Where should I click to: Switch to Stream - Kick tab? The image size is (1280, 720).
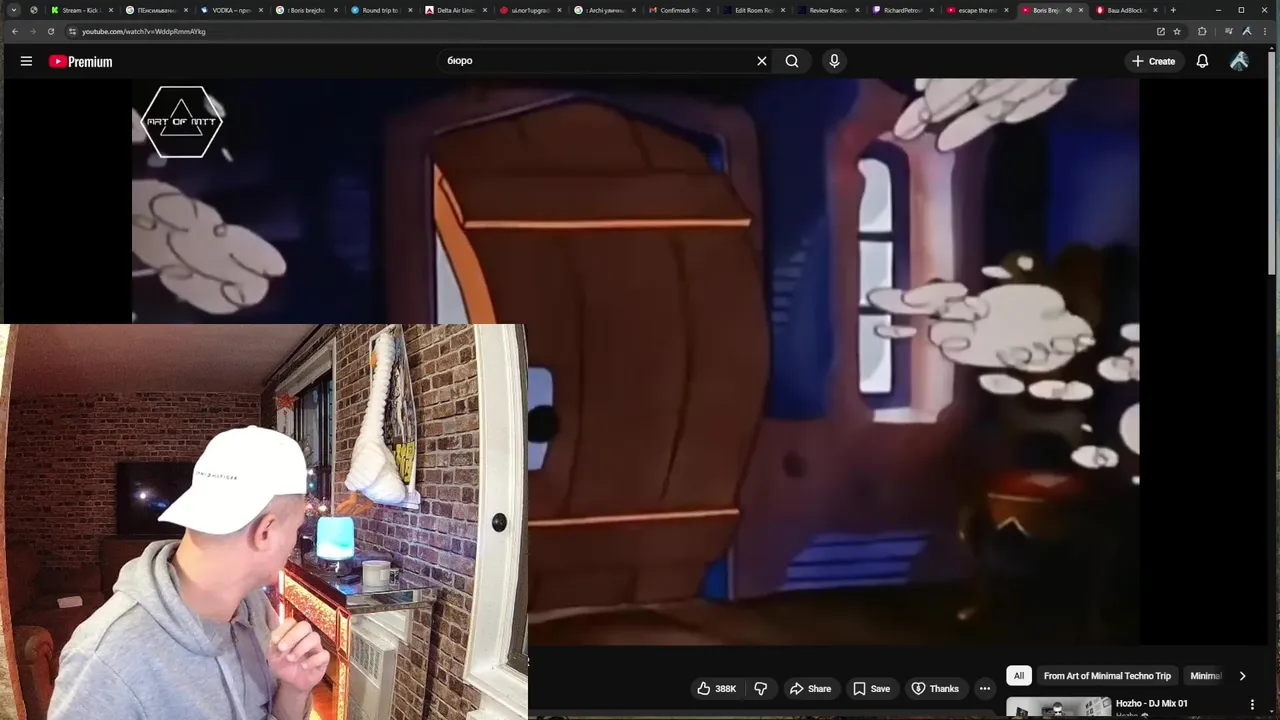tap(81, 10)
